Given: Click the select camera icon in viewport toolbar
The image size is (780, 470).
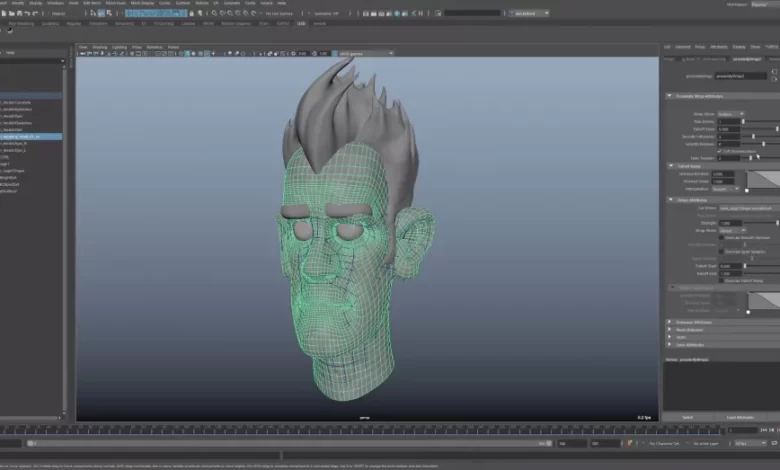Looking at the screenshot, I should coord(83,54).
